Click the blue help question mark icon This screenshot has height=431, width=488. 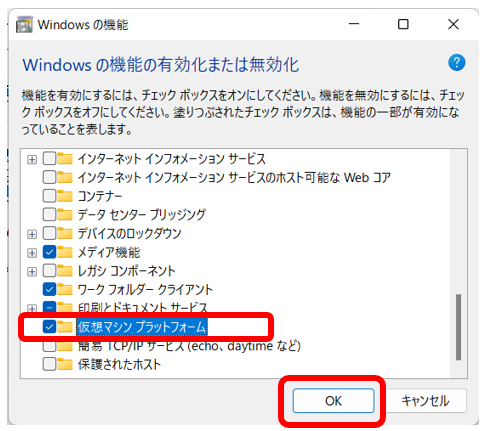coord(456,63)
